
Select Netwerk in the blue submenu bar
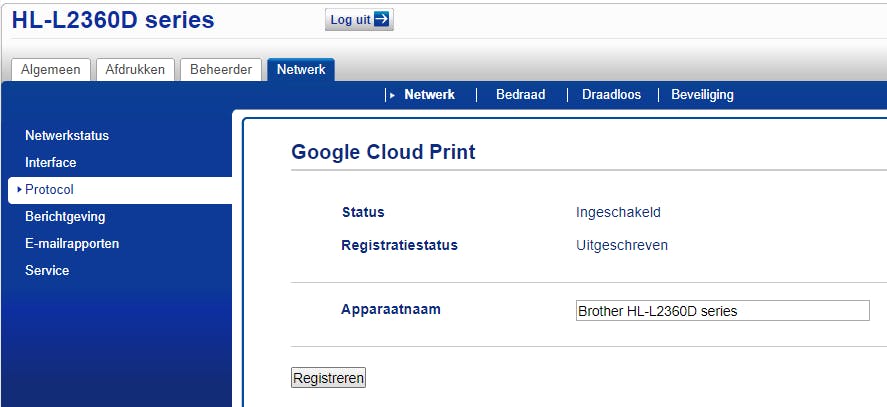429,95
